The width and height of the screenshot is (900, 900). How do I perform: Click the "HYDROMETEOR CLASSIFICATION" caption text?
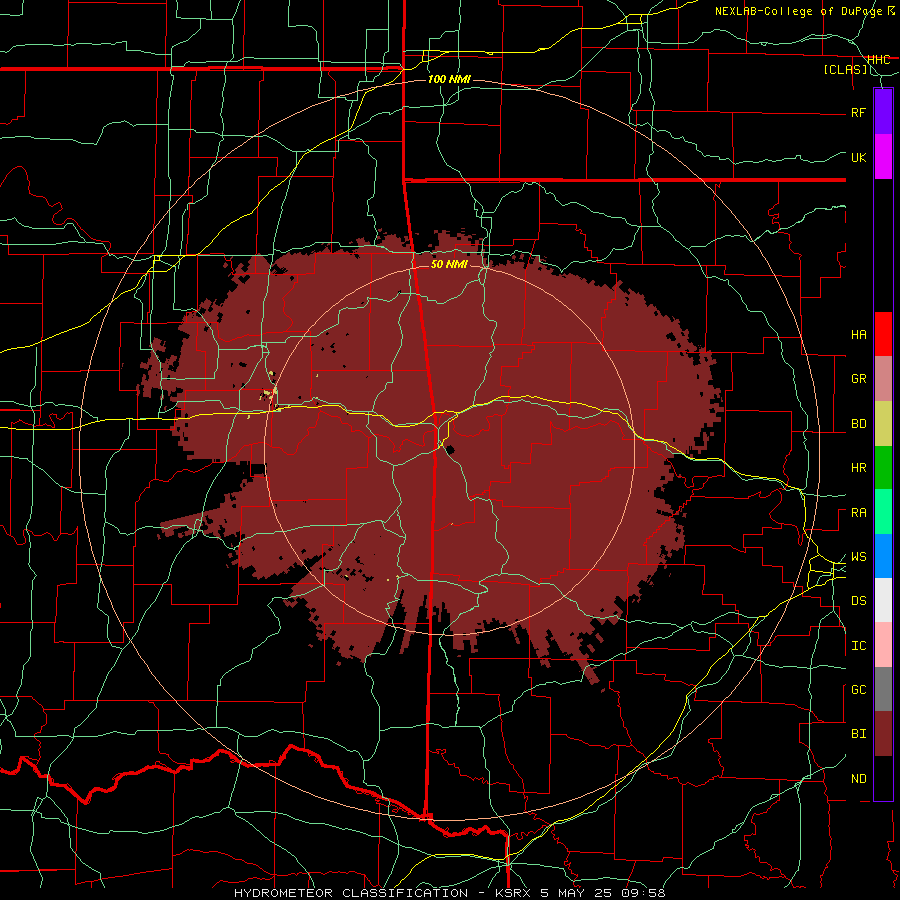coord(351,893)
